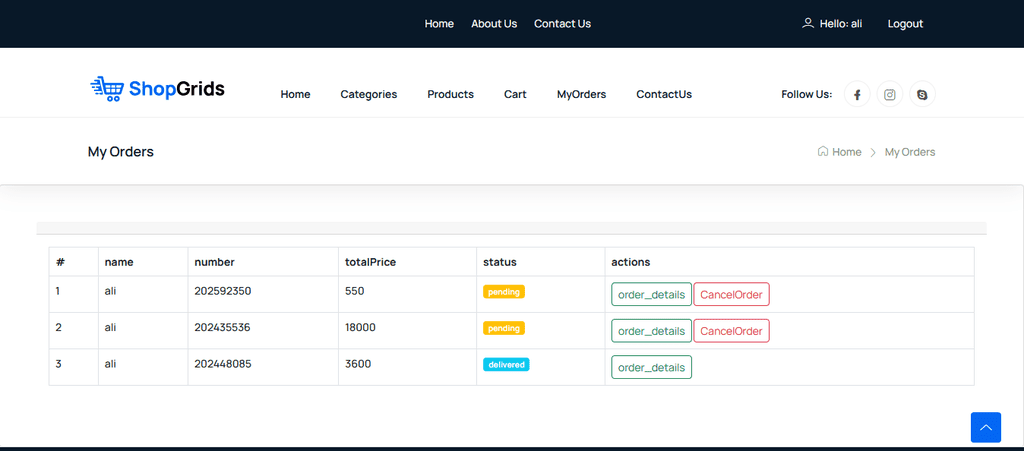
Task: View order_details for order 202592350
Action: 651,294
